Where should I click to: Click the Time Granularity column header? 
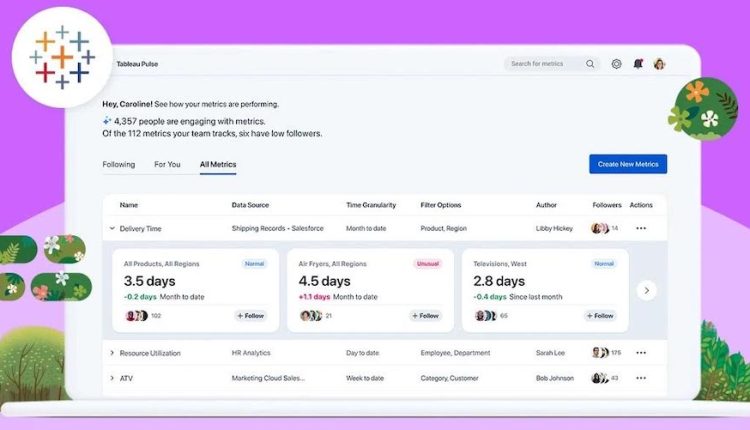point(371,205)
